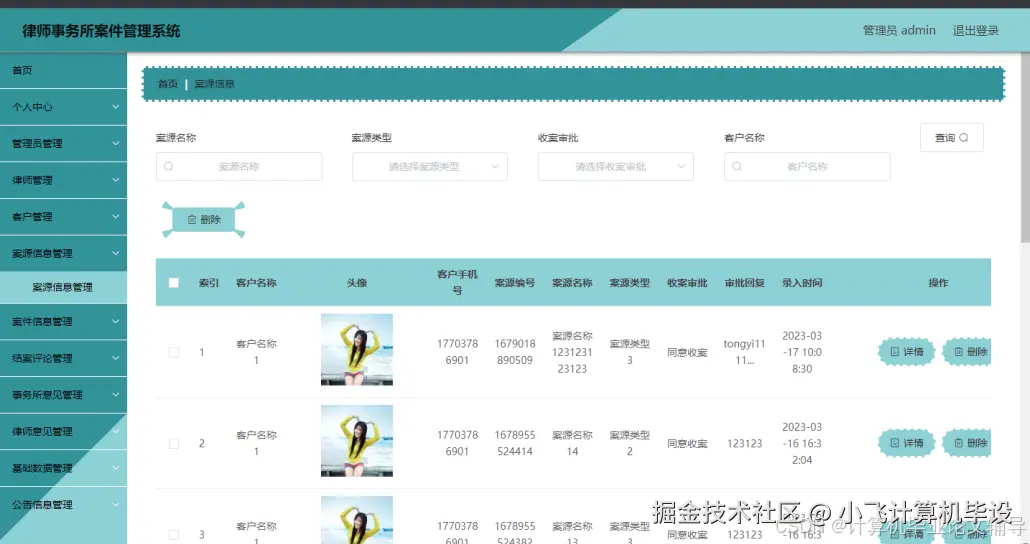Click 同意收案 in row 2

(x=687, y=443)
